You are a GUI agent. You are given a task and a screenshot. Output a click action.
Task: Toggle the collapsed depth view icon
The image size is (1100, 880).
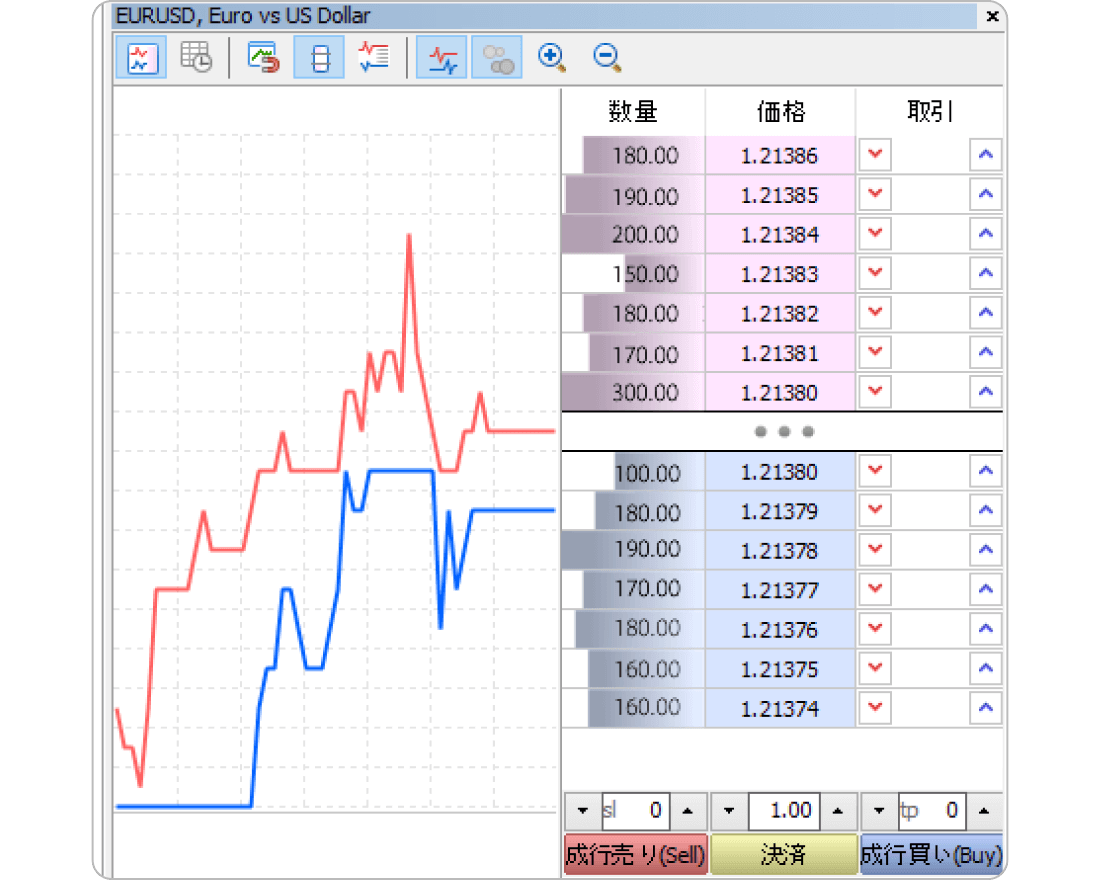(x=319, y=58)
